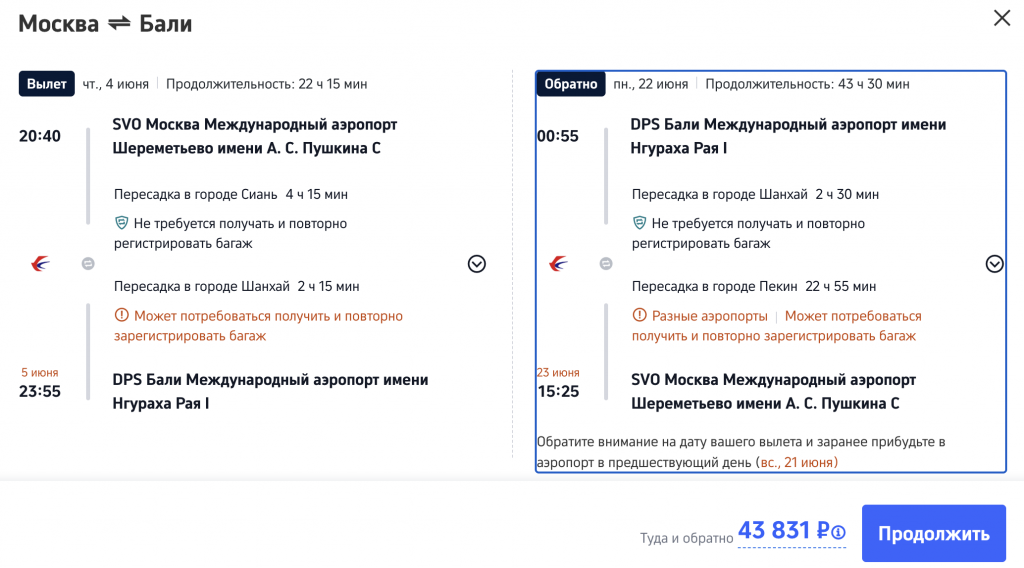1024x568 pixels.
Task: Expand return flight details chevron
Action: point(994,264)
